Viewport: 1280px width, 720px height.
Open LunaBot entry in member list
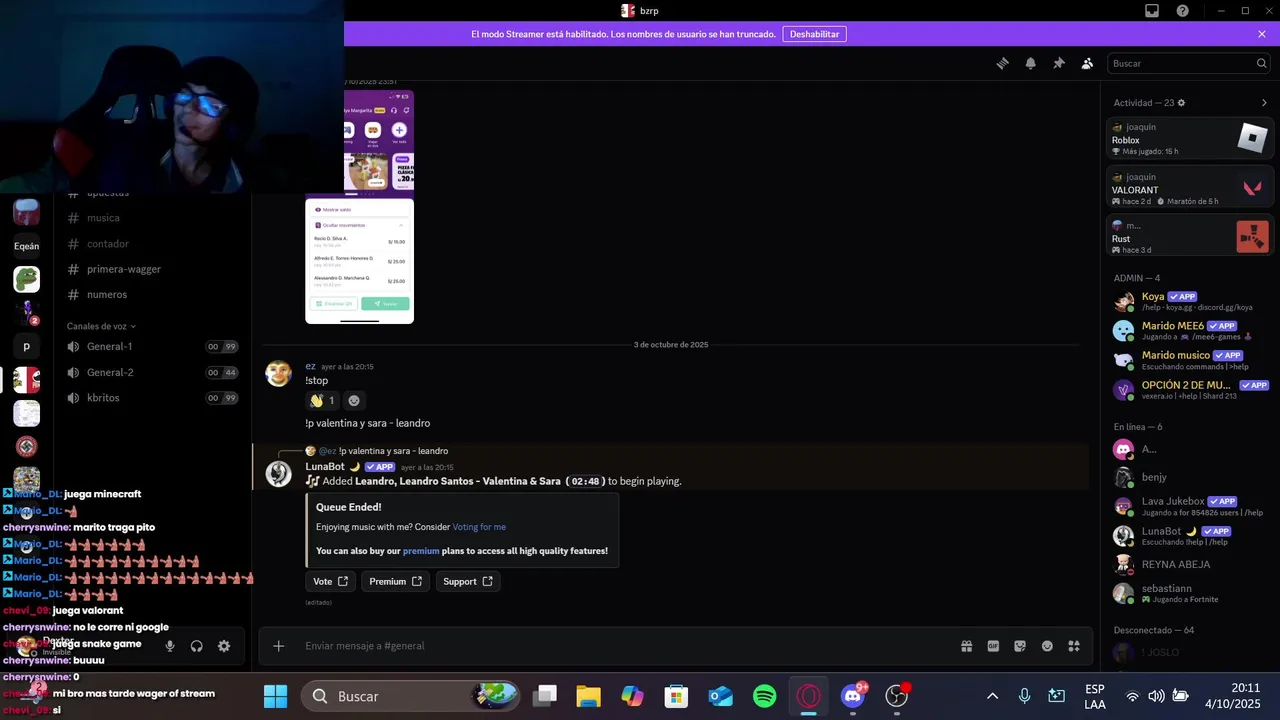click(x=1189, y=535)
